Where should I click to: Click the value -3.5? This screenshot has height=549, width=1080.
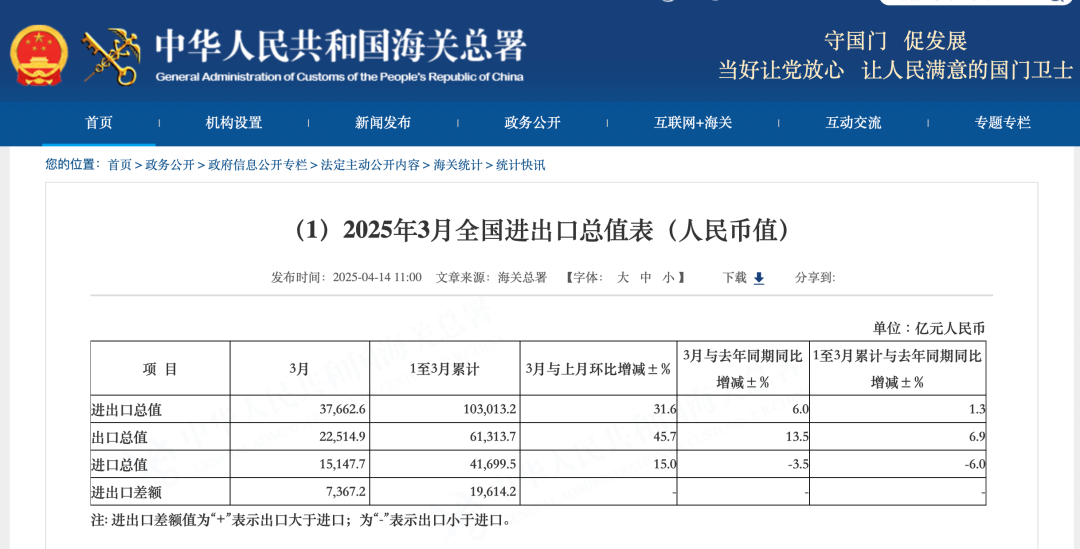[x=798, y=464]
